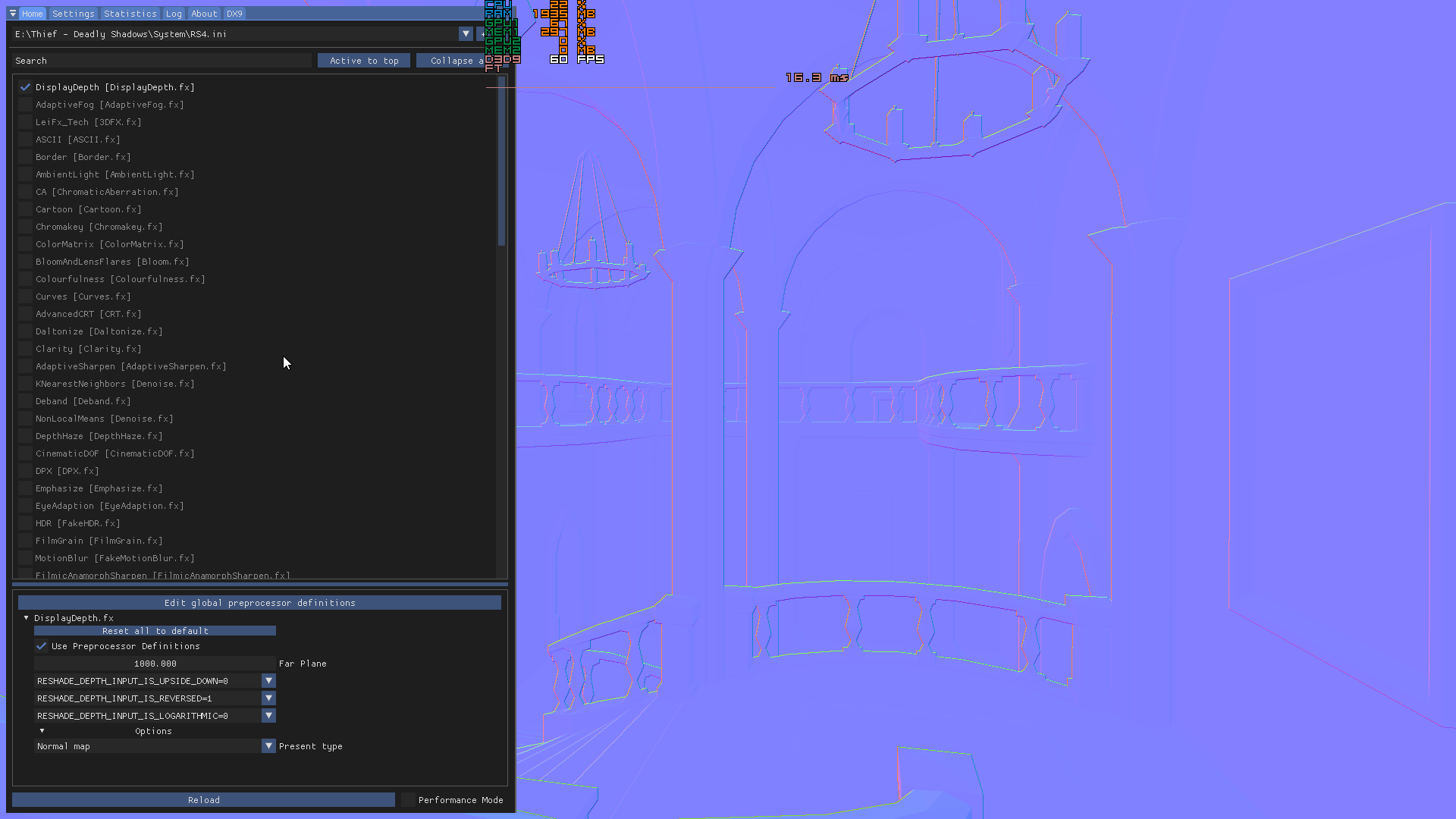The height and width of the screenshot is (819, 1456).
Task: Uncheck Use Preprocessor Definitions checkbox
Action: [41, 646]
